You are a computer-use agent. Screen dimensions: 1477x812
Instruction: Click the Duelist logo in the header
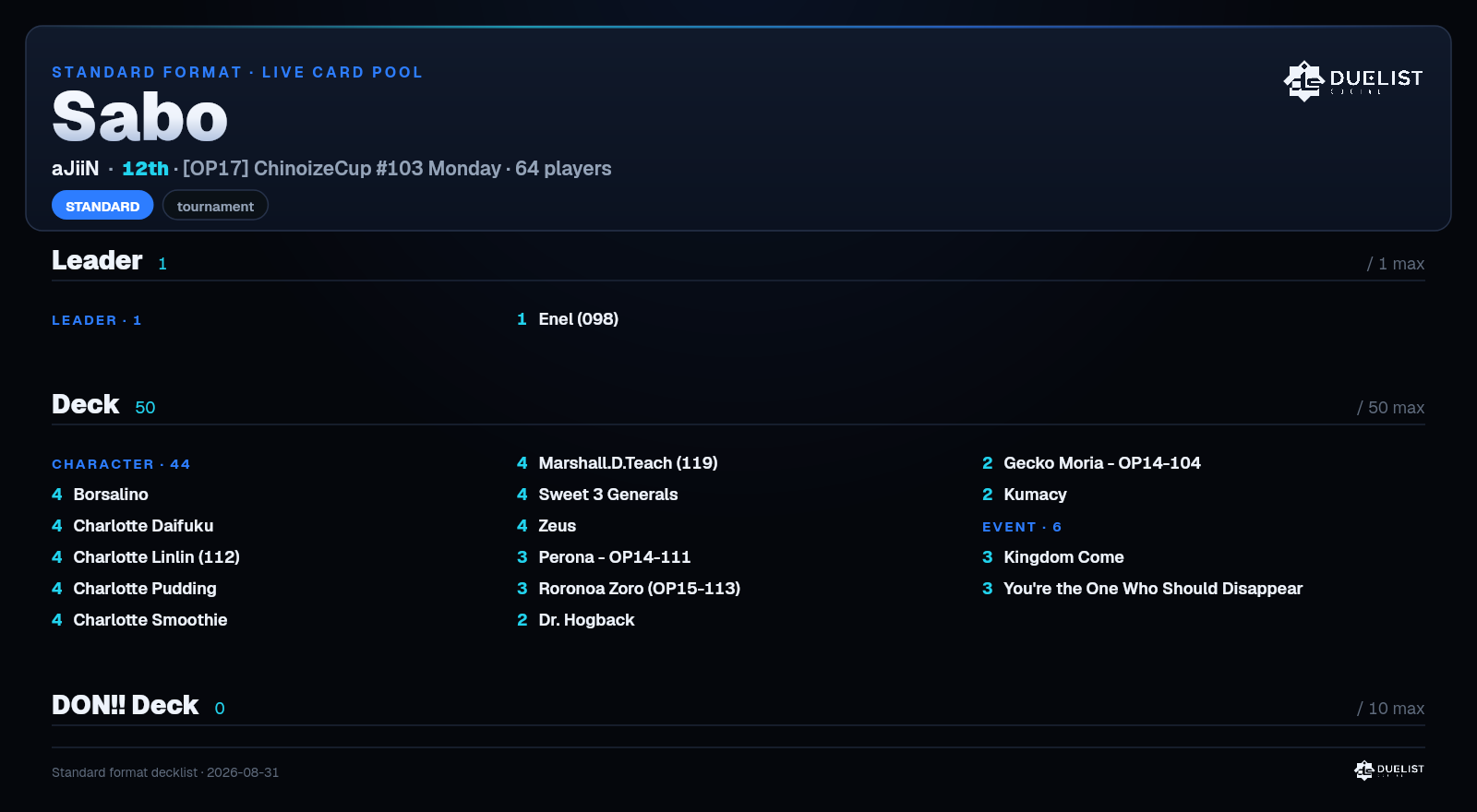pyautogui.click(x=1352, y=80)
